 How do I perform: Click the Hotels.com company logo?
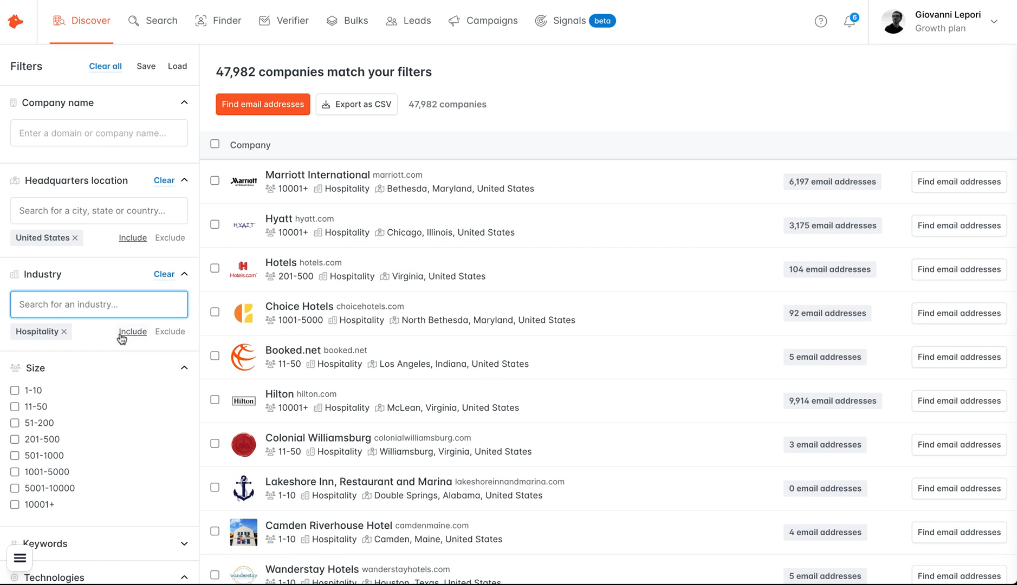pyautogui.click(x=243, y=269)
